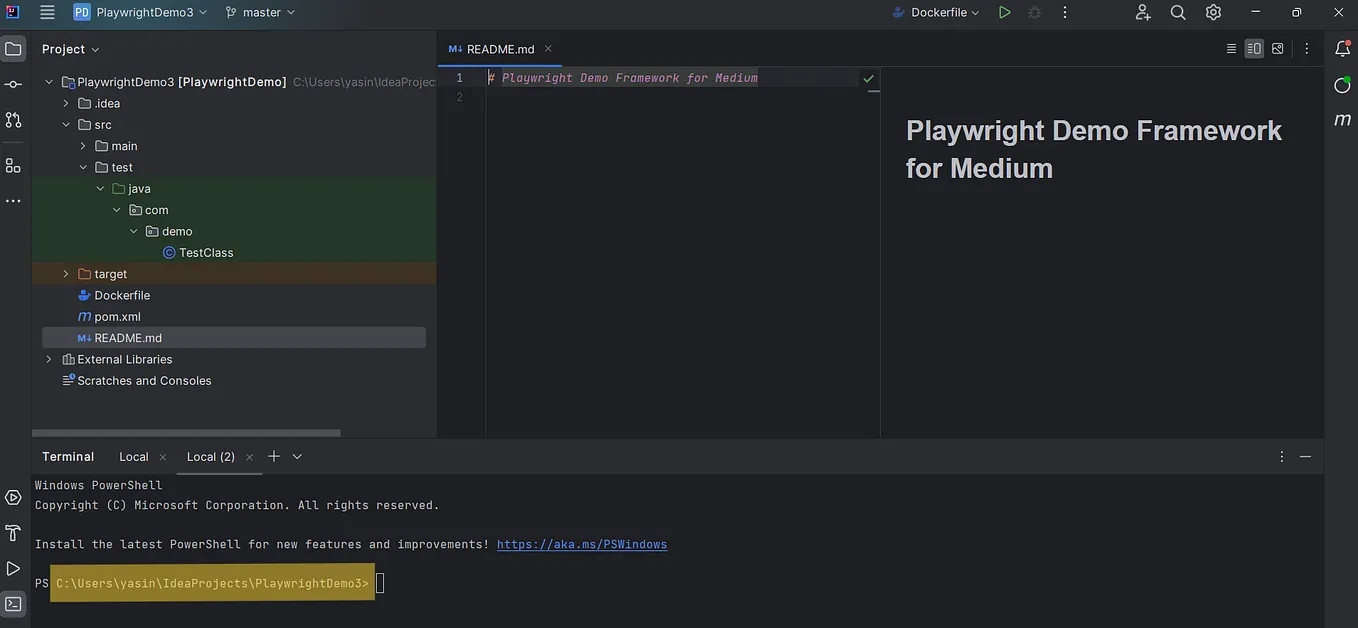The height and width of the screenshot is (628, 1358).
Task: Run the Dockerfile configuration with green play button
Action: pyautogui.click(x=1004, y=12)
